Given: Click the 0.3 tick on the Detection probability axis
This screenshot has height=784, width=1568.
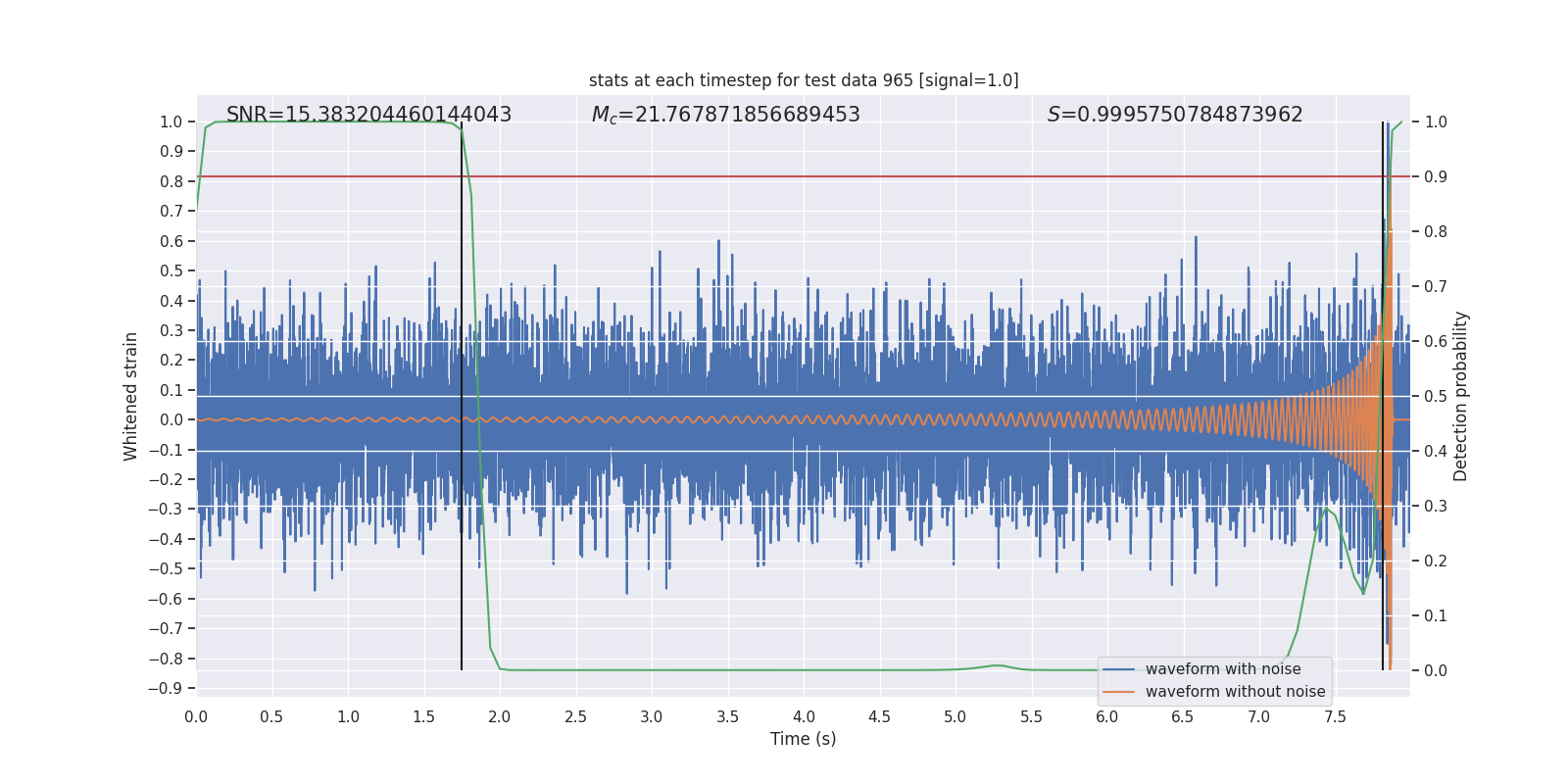Looking at the screenshot, I should pyautogui.click(x=1436, y=506).
